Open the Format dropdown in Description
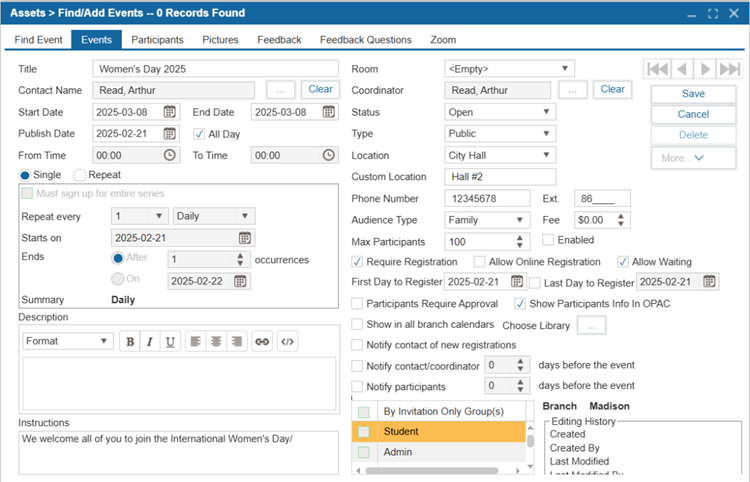 [x=68, y=341]
